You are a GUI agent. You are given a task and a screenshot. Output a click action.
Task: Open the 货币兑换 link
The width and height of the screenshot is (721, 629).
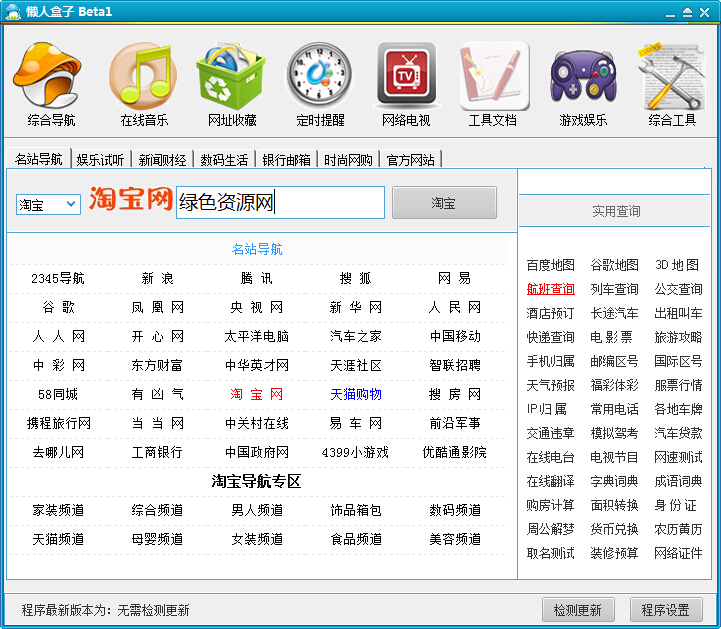pos(614,529)
